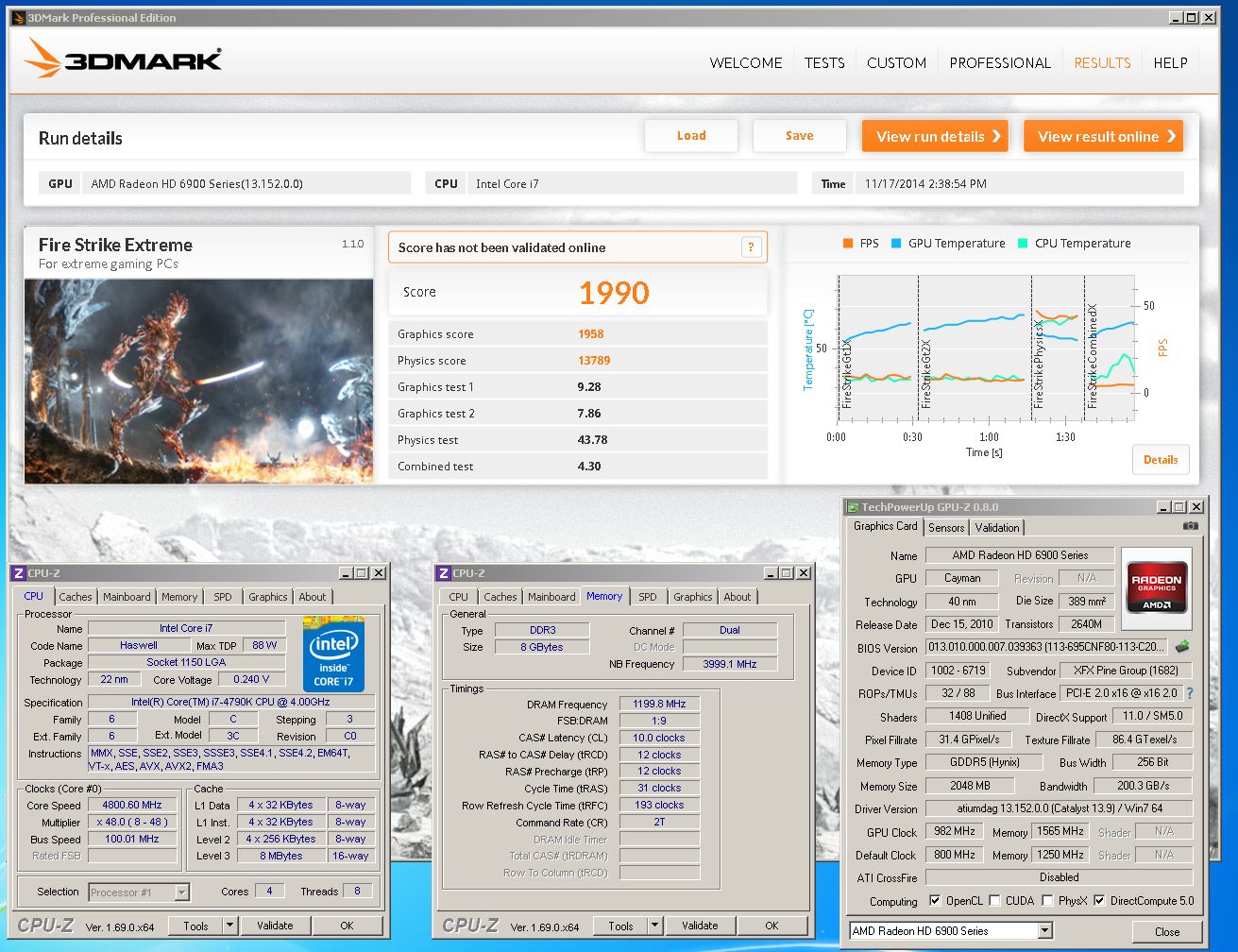
Task: Open the CUSTOM section in 3DMark
Action: [x=896, y=63]
